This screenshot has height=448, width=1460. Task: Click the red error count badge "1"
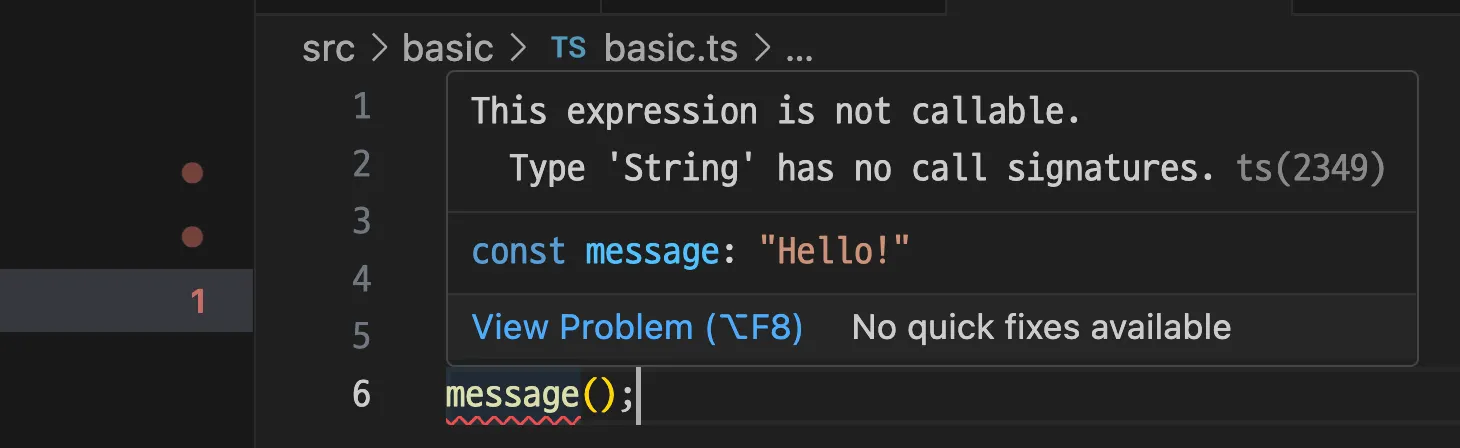(x=198, y=301)
